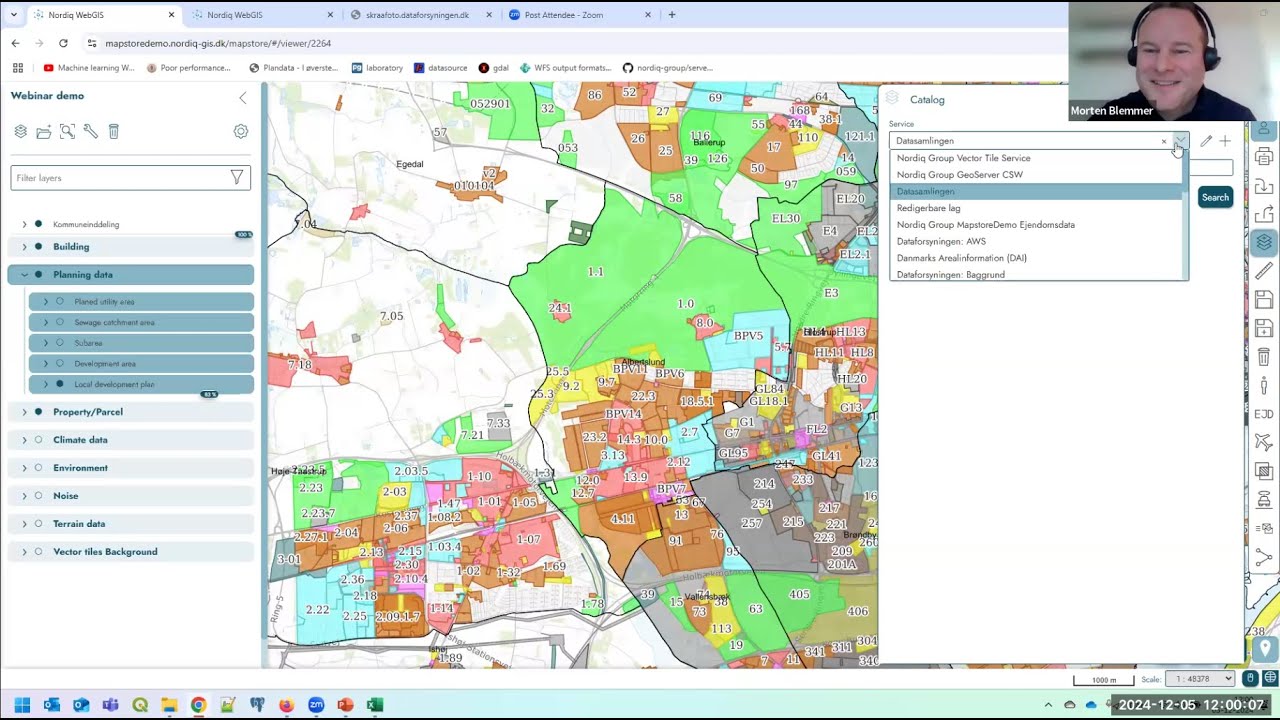Expand the Building group

coord(24,246)
